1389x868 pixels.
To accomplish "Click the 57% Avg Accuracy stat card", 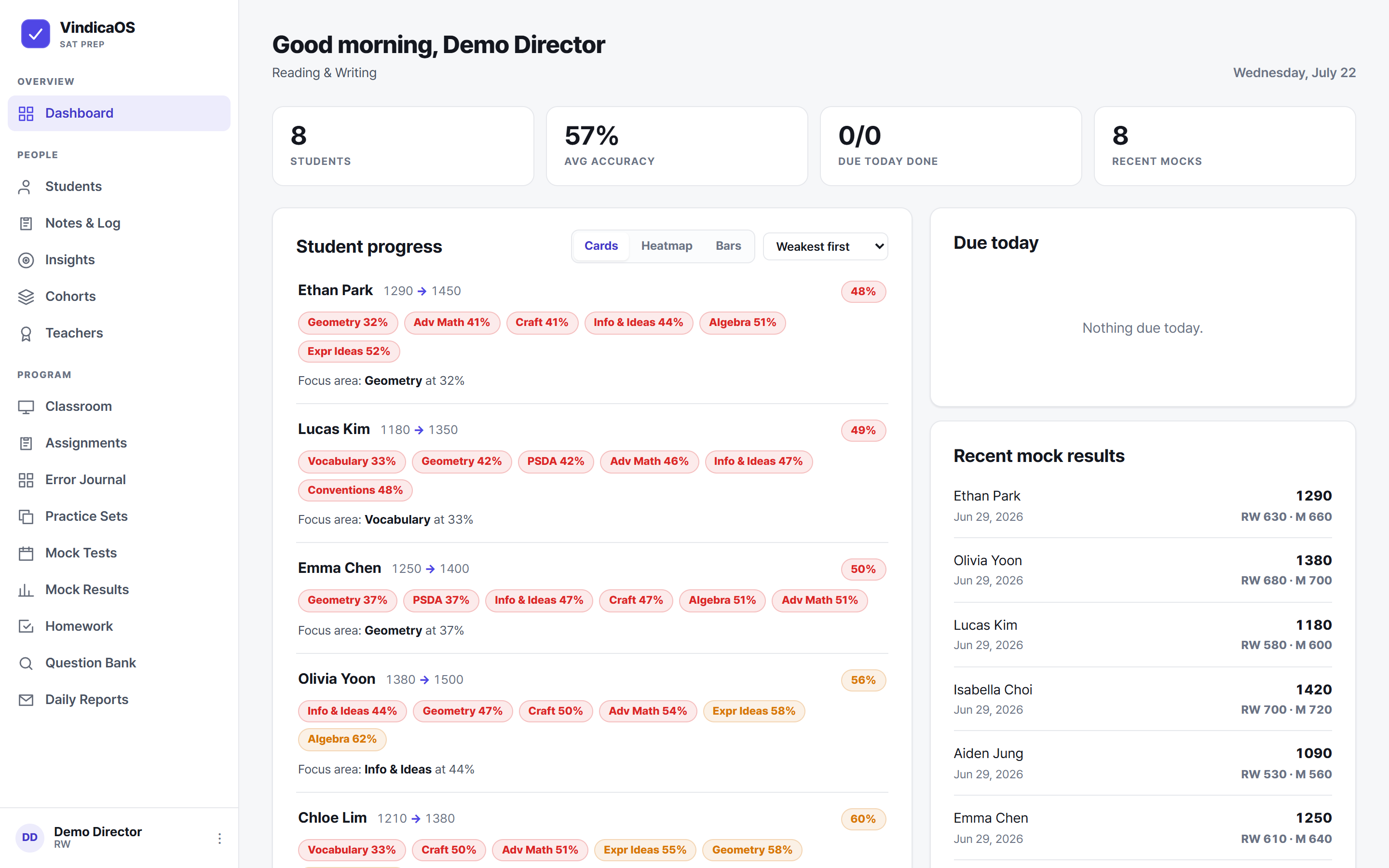I will pos(677,146).
